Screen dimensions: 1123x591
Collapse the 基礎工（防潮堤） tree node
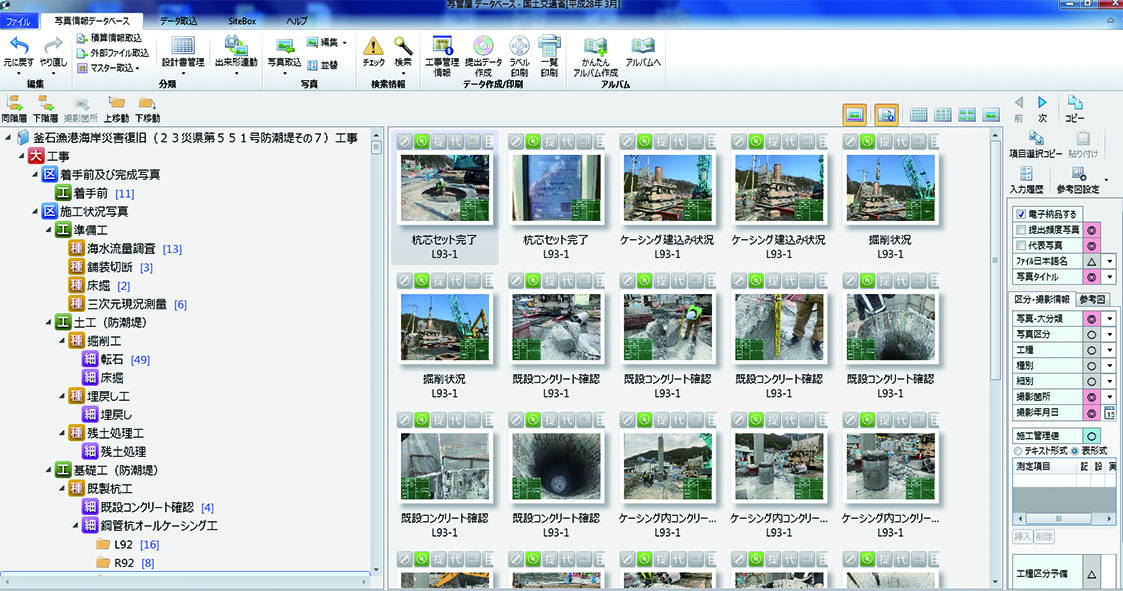point(49,470)
